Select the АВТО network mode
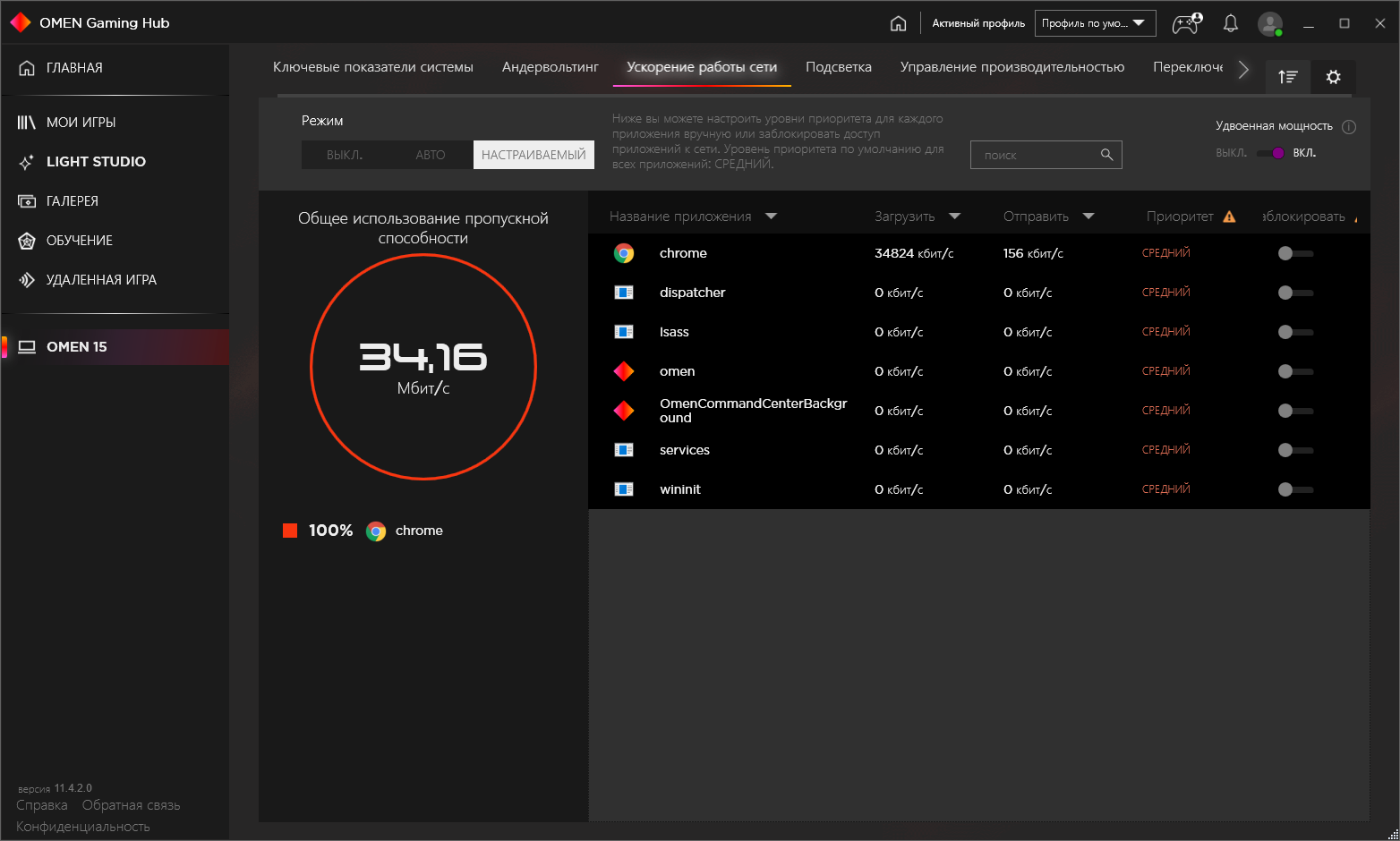Image resolution: width=1400 pixels, height=841 pixels. tap(431, 155)
